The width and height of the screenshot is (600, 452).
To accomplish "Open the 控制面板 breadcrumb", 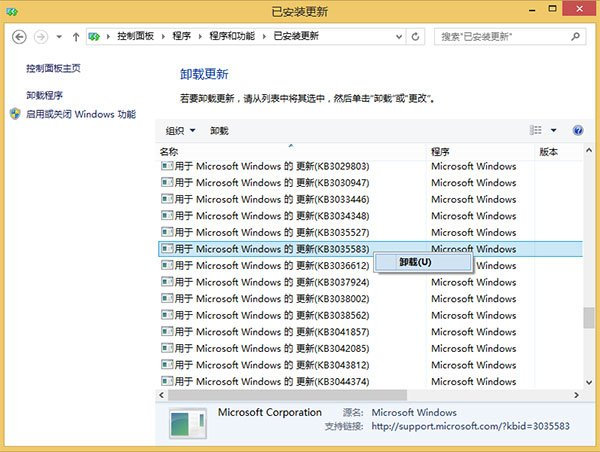I will tap(135, 36).
